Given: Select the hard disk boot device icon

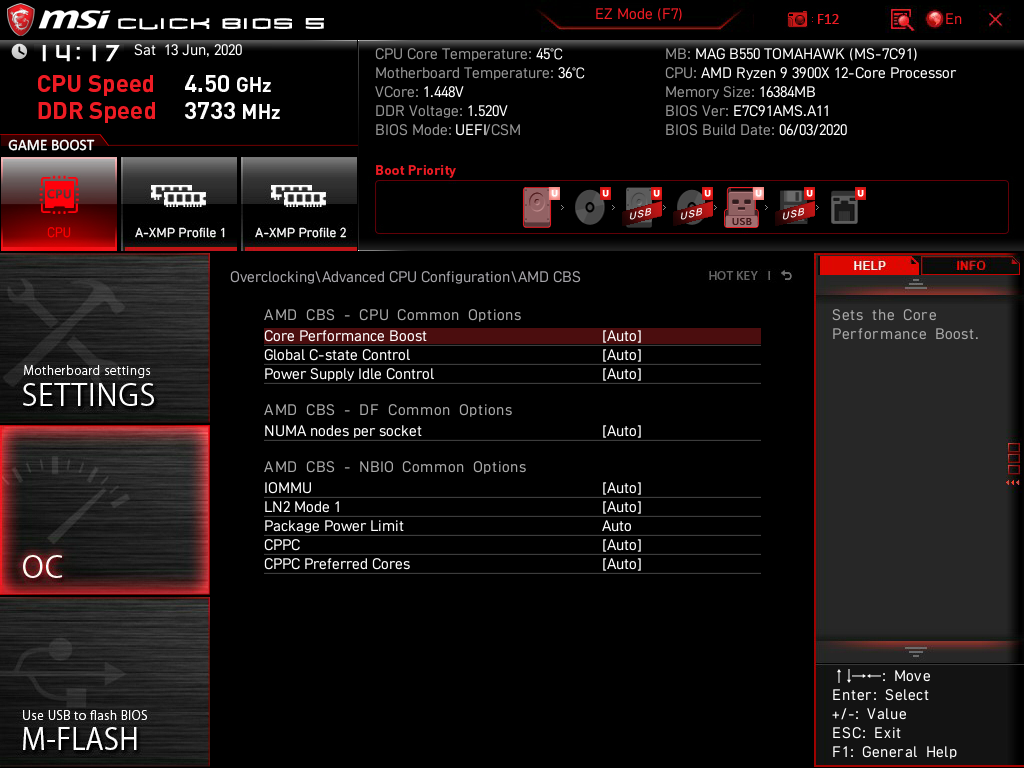Looking at the screenshot, I should pyautogui.click(x=539, y=207).
